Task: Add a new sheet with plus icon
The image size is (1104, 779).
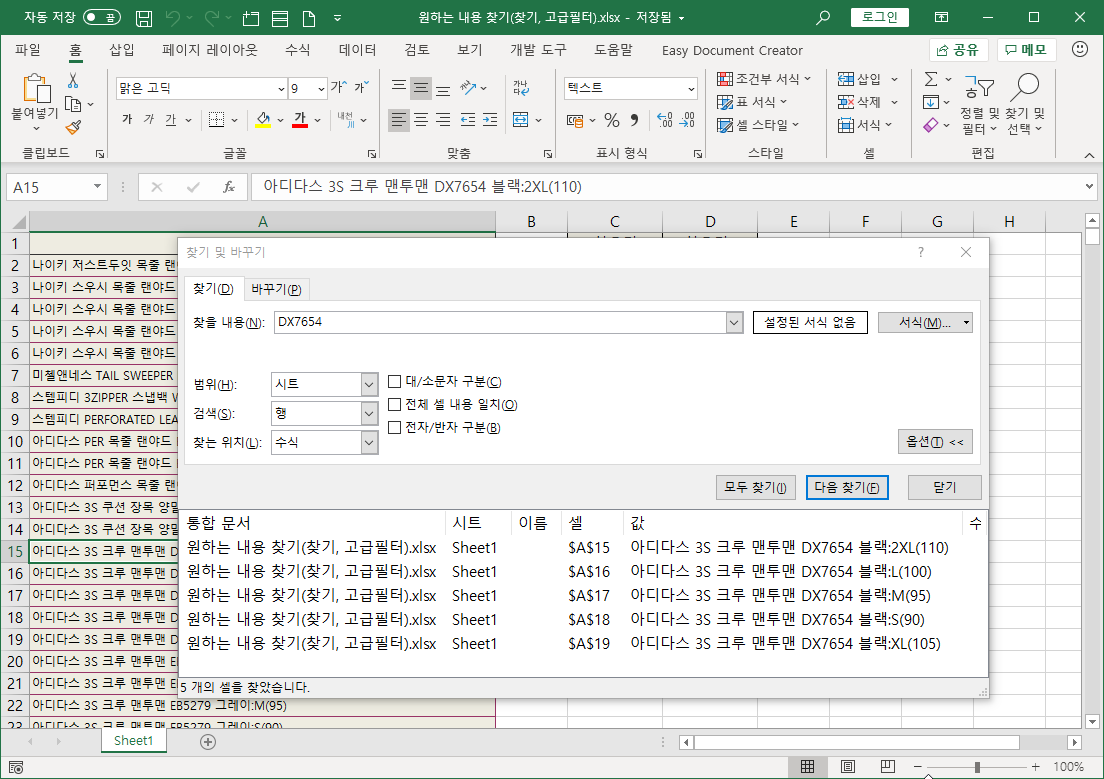Action: (208, 741)
